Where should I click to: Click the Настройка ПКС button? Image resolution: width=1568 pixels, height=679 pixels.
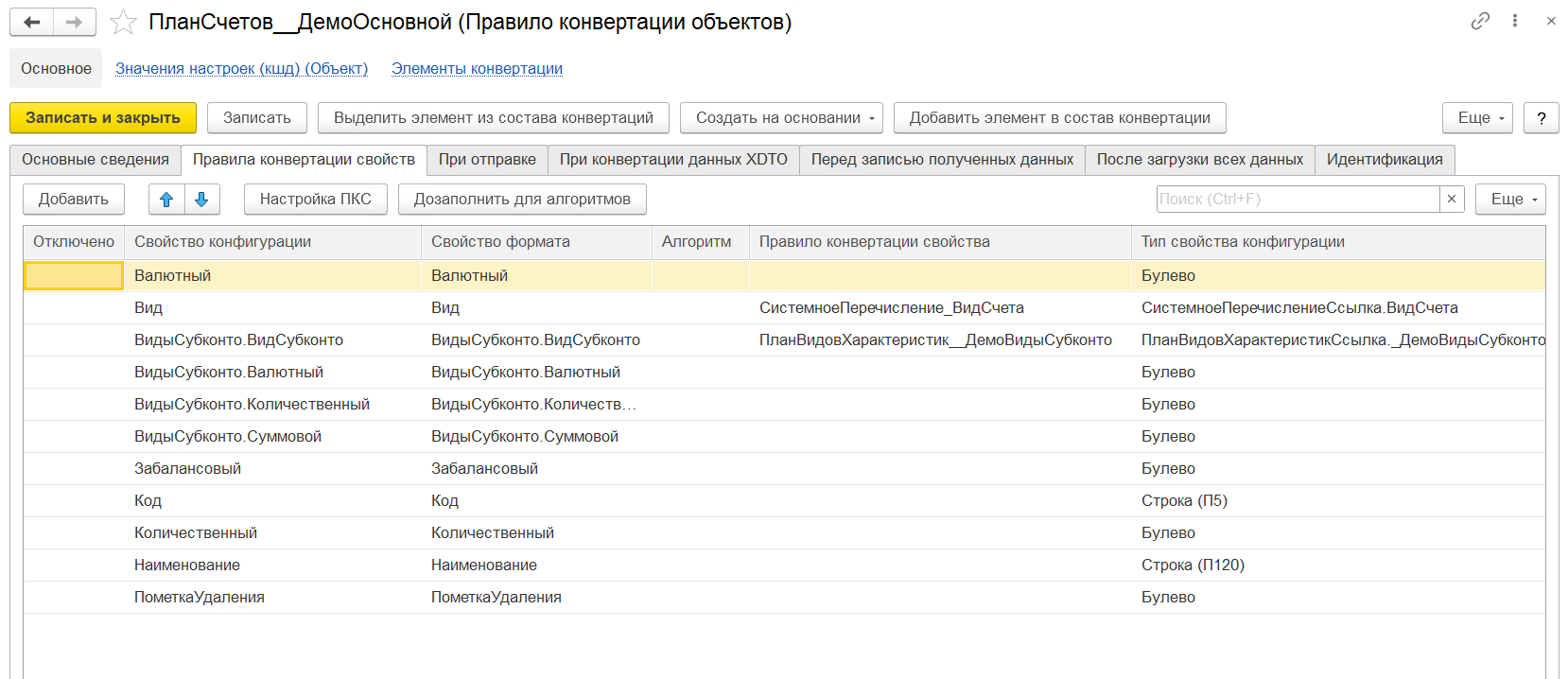click(316, 199)
